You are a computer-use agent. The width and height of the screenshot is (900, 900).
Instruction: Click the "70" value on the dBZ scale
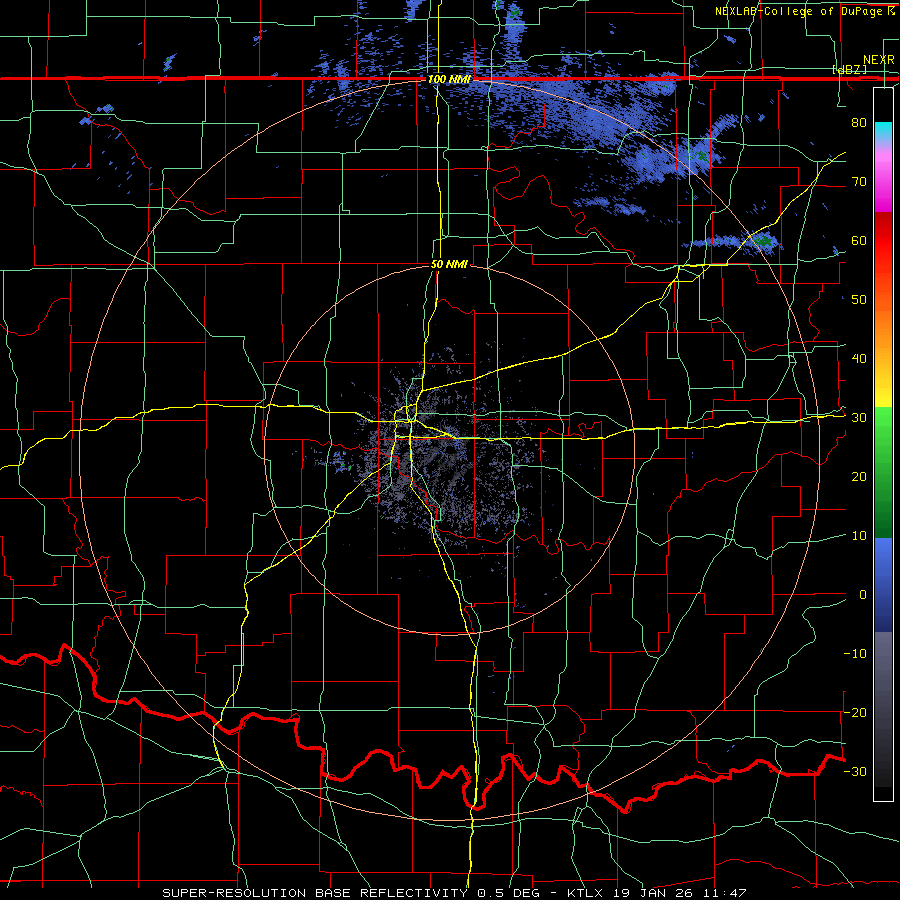click(859, 181)
